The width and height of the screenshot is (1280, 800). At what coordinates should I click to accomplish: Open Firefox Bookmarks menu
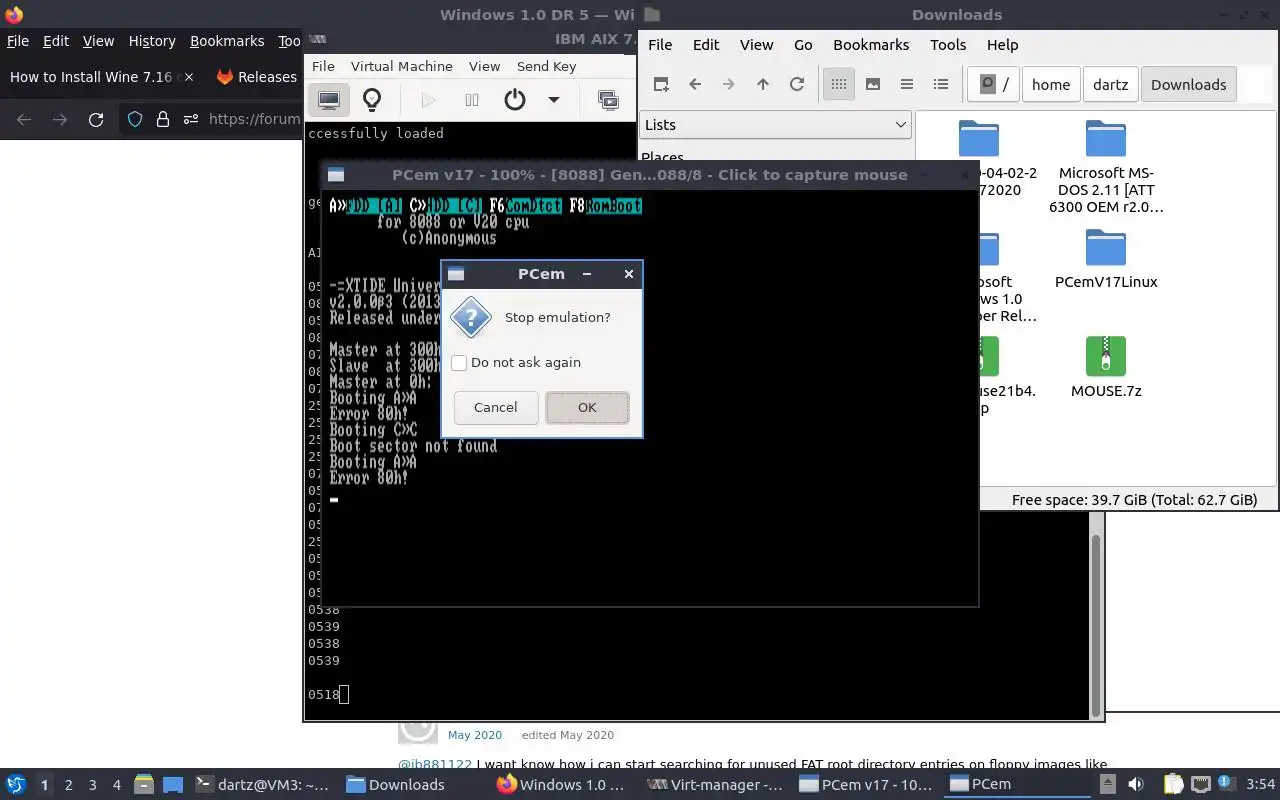(227, 41)
